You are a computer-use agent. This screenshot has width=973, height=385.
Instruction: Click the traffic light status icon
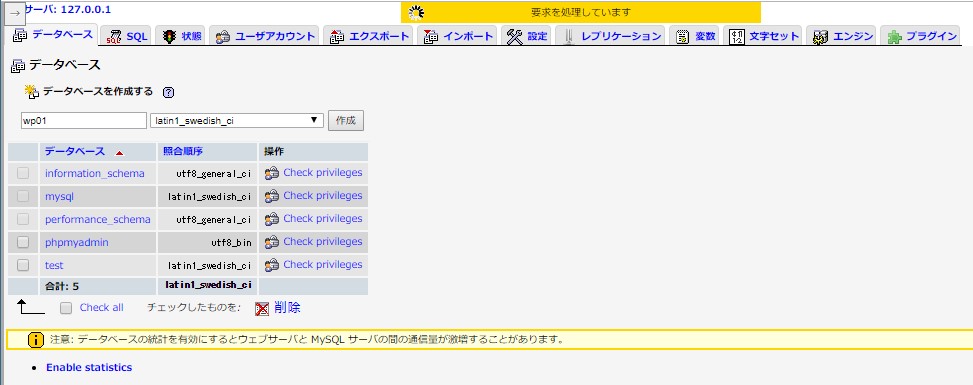pyautogui.click(x=169, y=37)
